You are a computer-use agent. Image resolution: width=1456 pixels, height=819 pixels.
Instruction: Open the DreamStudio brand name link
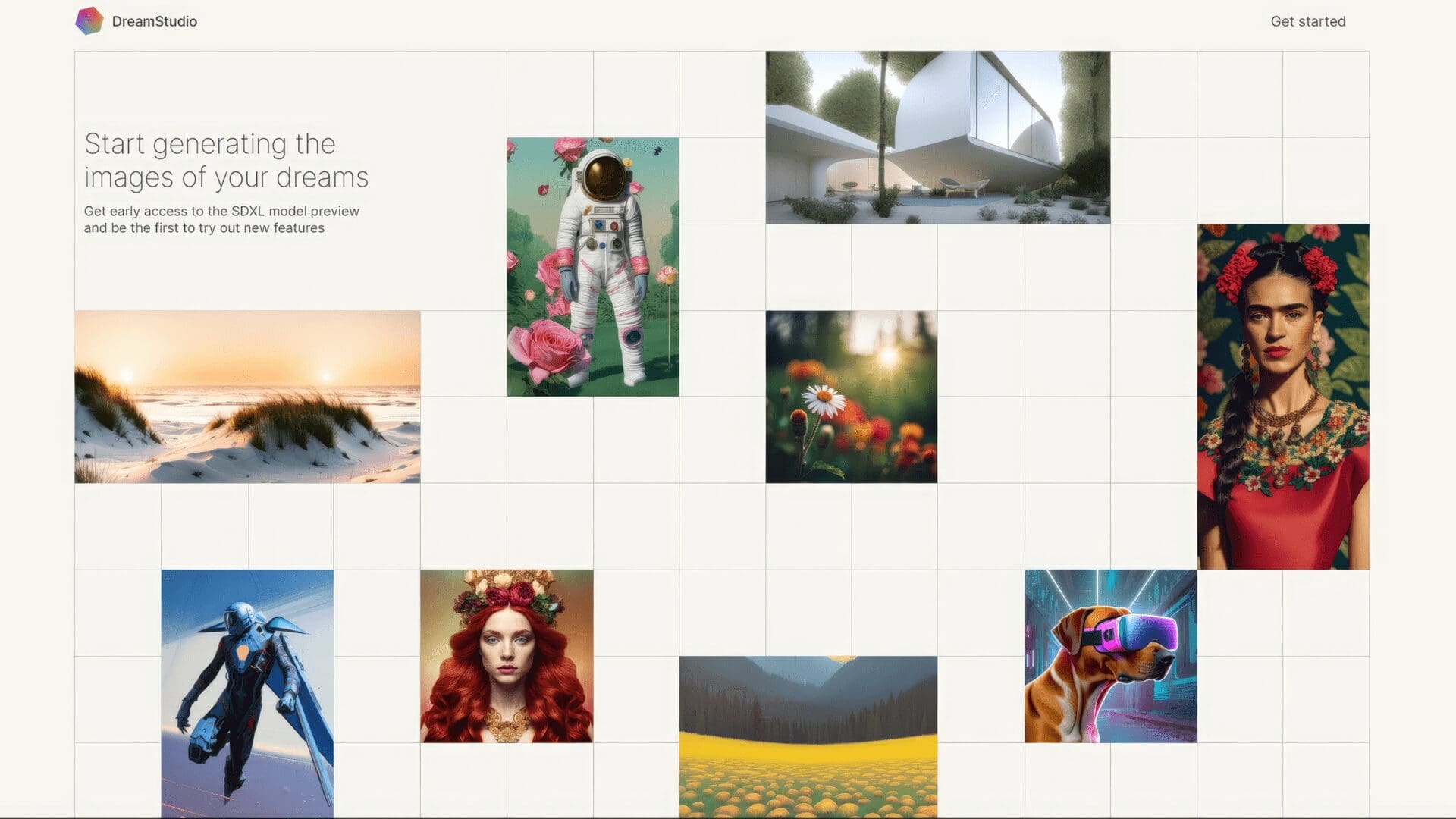pos(154,21)
